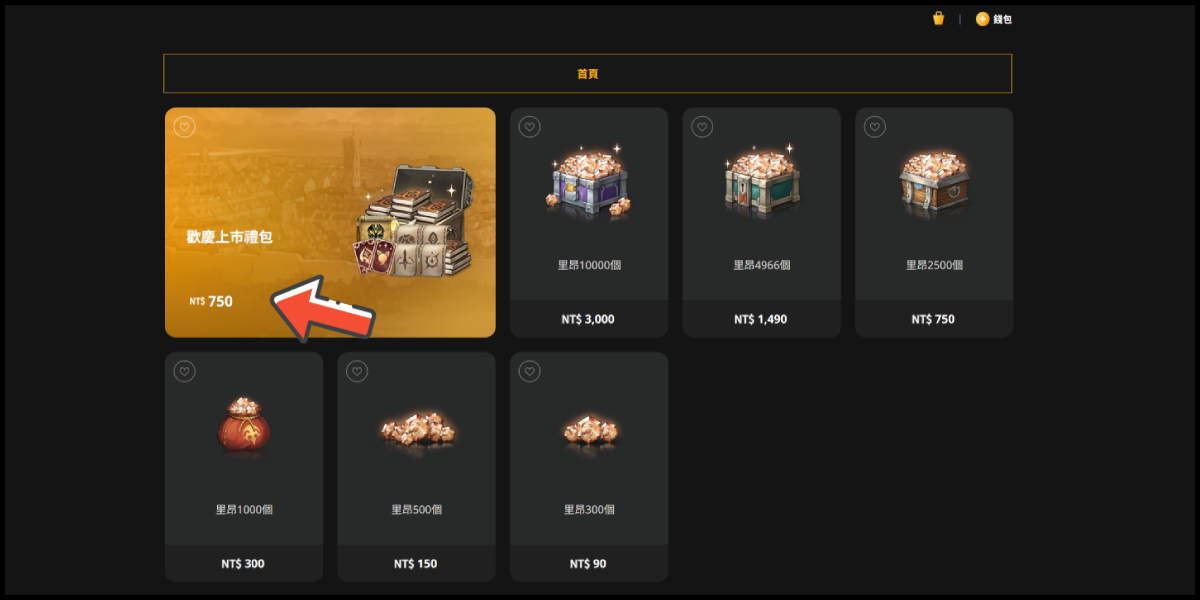Open the 錢包 wallet link
This screenshot has width=1200, height=600.
1002,19
